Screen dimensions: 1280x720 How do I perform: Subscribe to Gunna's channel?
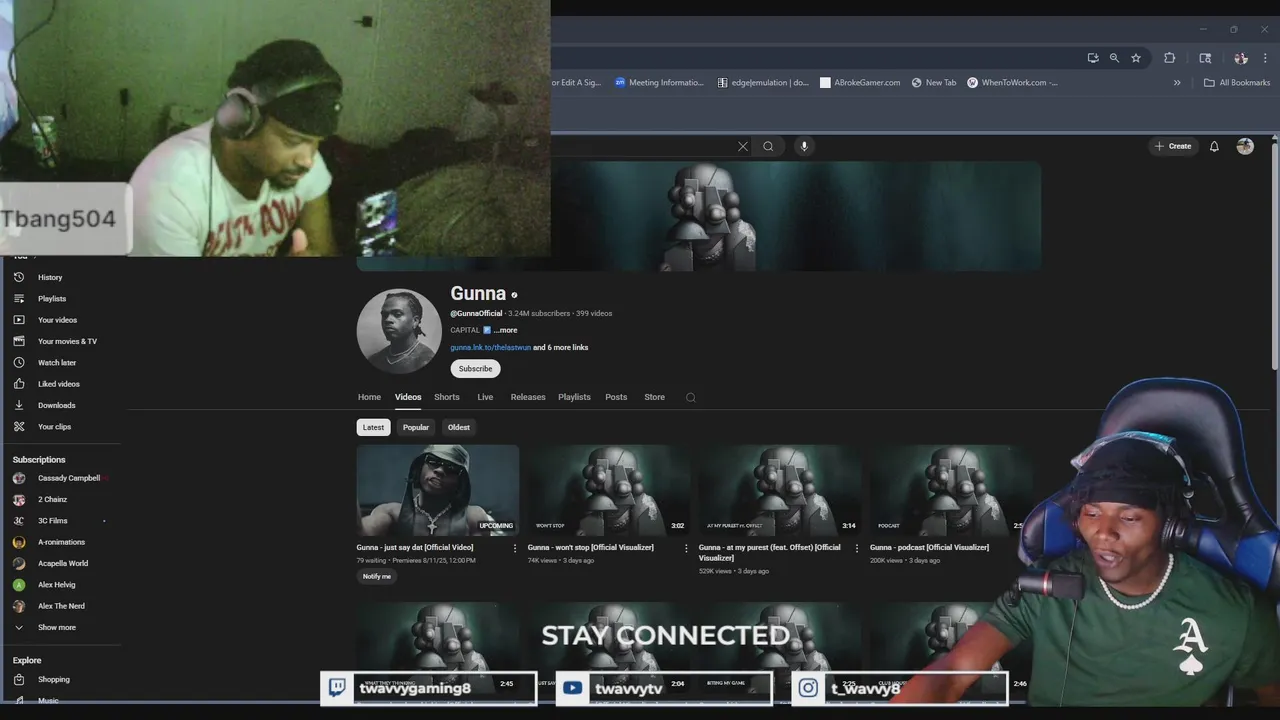475,368
